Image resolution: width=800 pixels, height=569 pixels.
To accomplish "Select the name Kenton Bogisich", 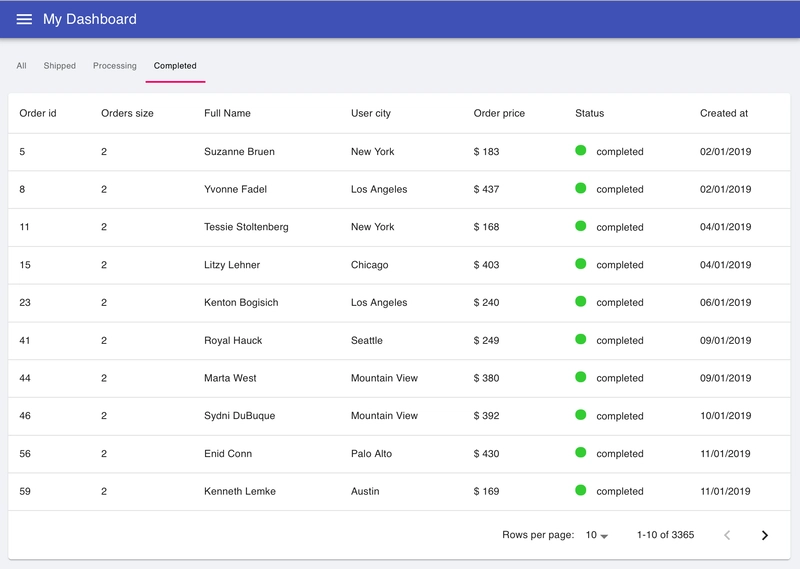I will 241,303.
